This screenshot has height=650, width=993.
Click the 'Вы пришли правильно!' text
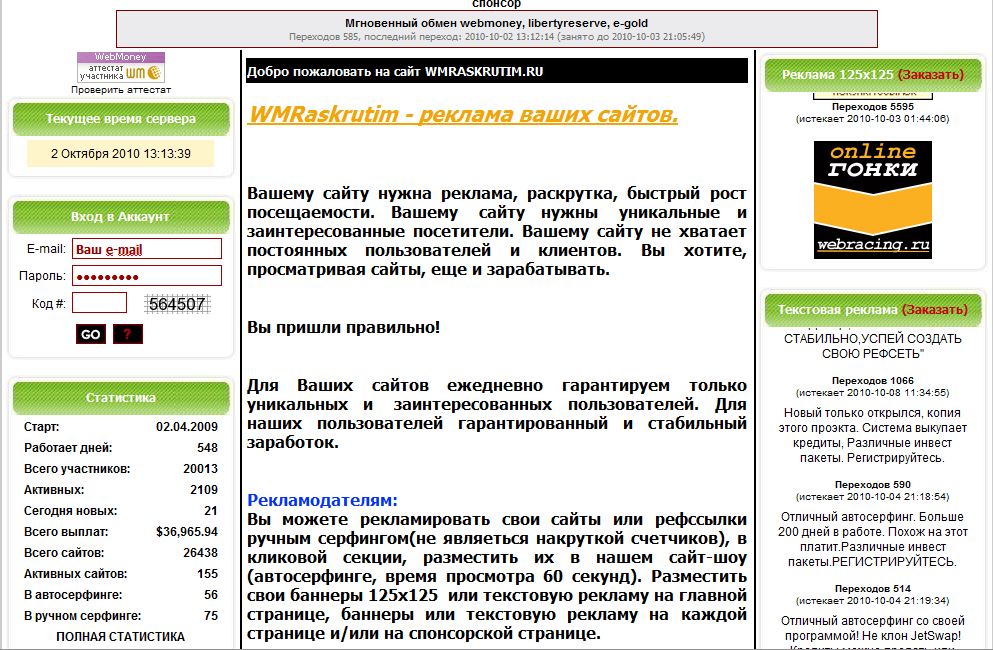coord(343,328)
